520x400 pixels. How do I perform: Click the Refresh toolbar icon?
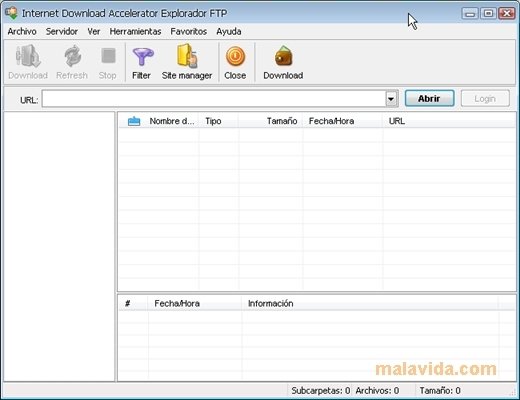click(72, 56)
